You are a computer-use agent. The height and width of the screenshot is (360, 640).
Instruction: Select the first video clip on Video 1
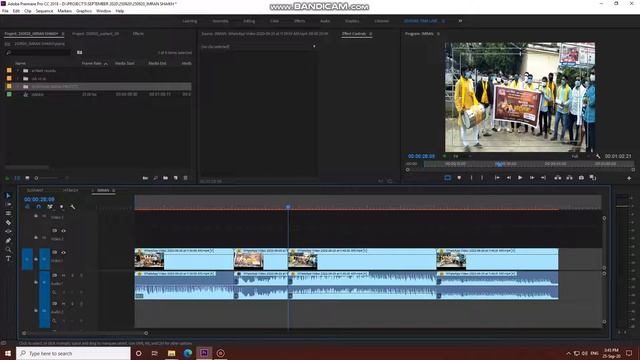click(x=184, y=259)
